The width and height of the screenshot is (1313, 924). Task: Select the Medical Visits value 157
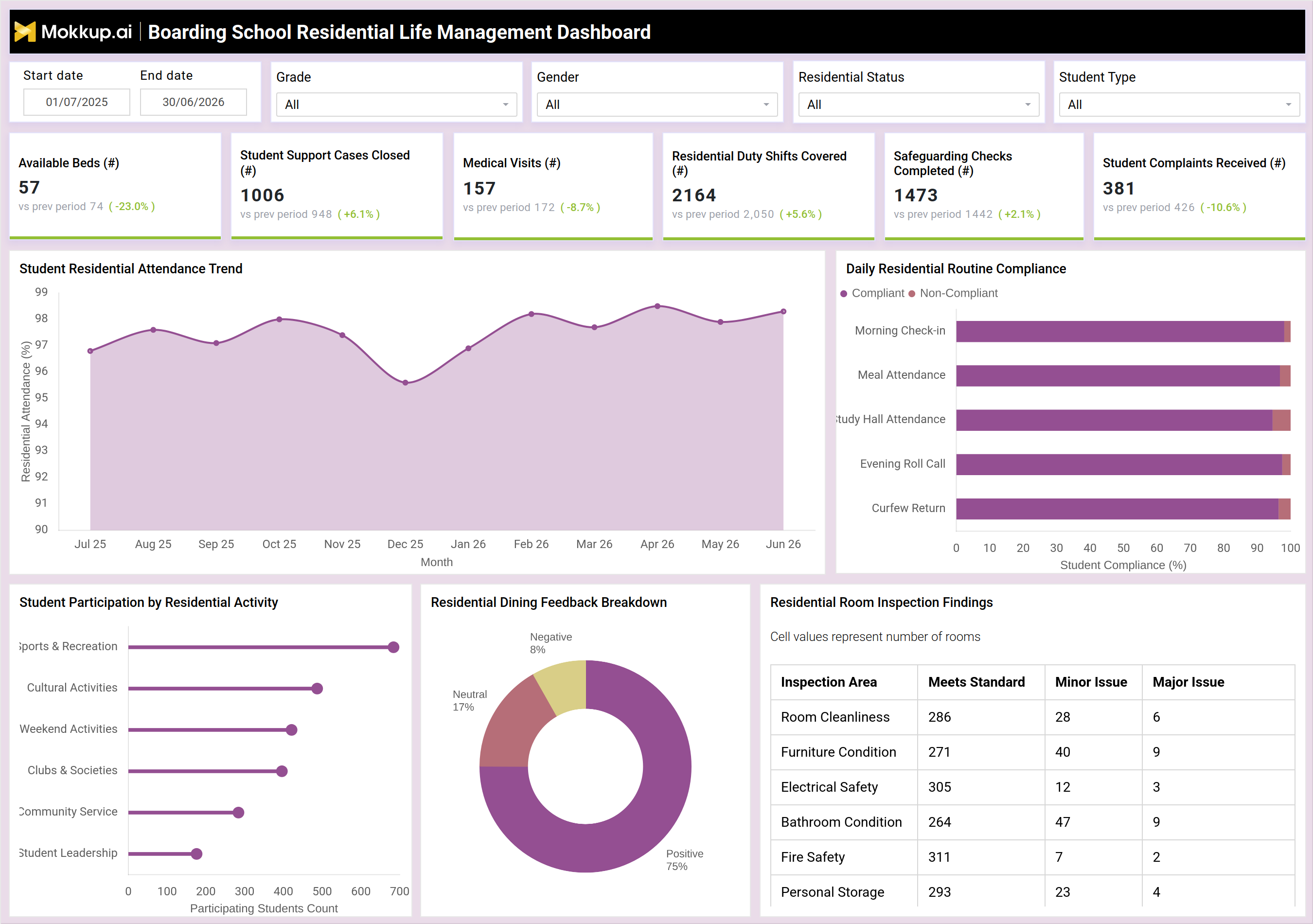(479, 188)
